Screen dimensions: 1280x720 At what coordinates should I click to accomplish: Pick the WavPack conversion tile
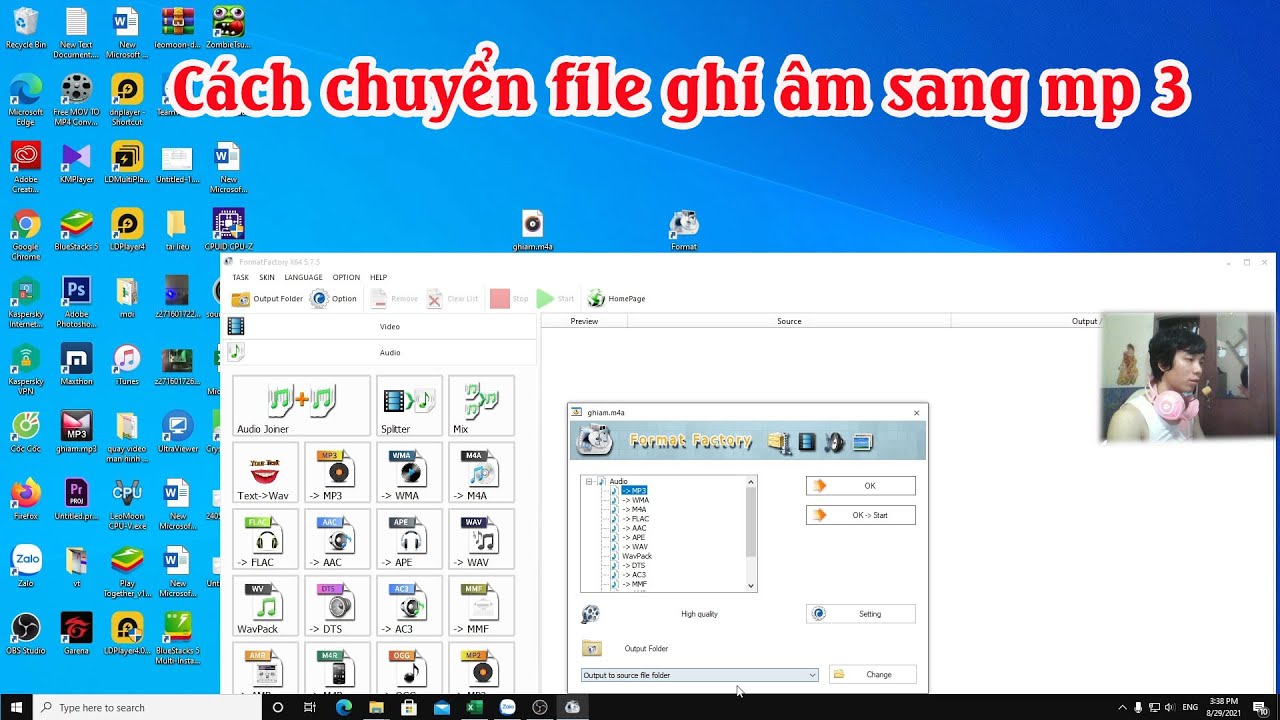[265, 607]
